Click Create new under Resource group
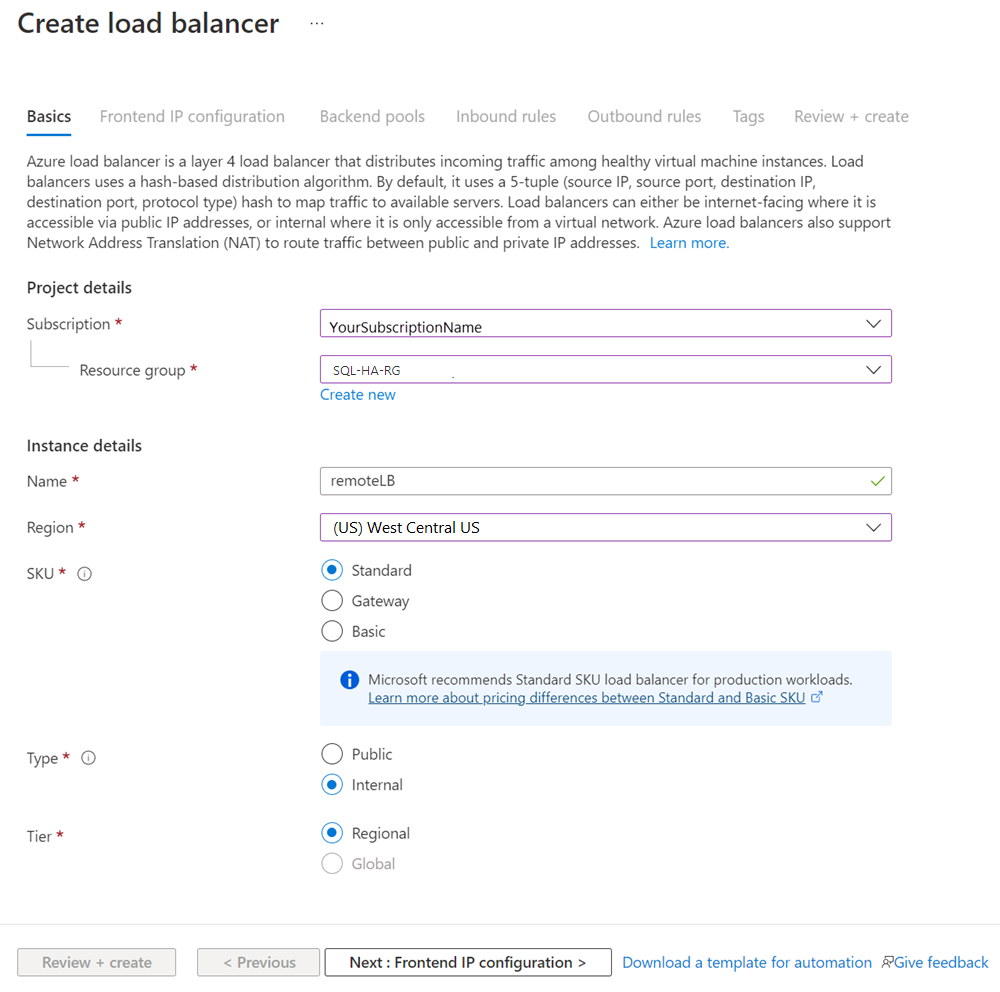 point(358,394)
